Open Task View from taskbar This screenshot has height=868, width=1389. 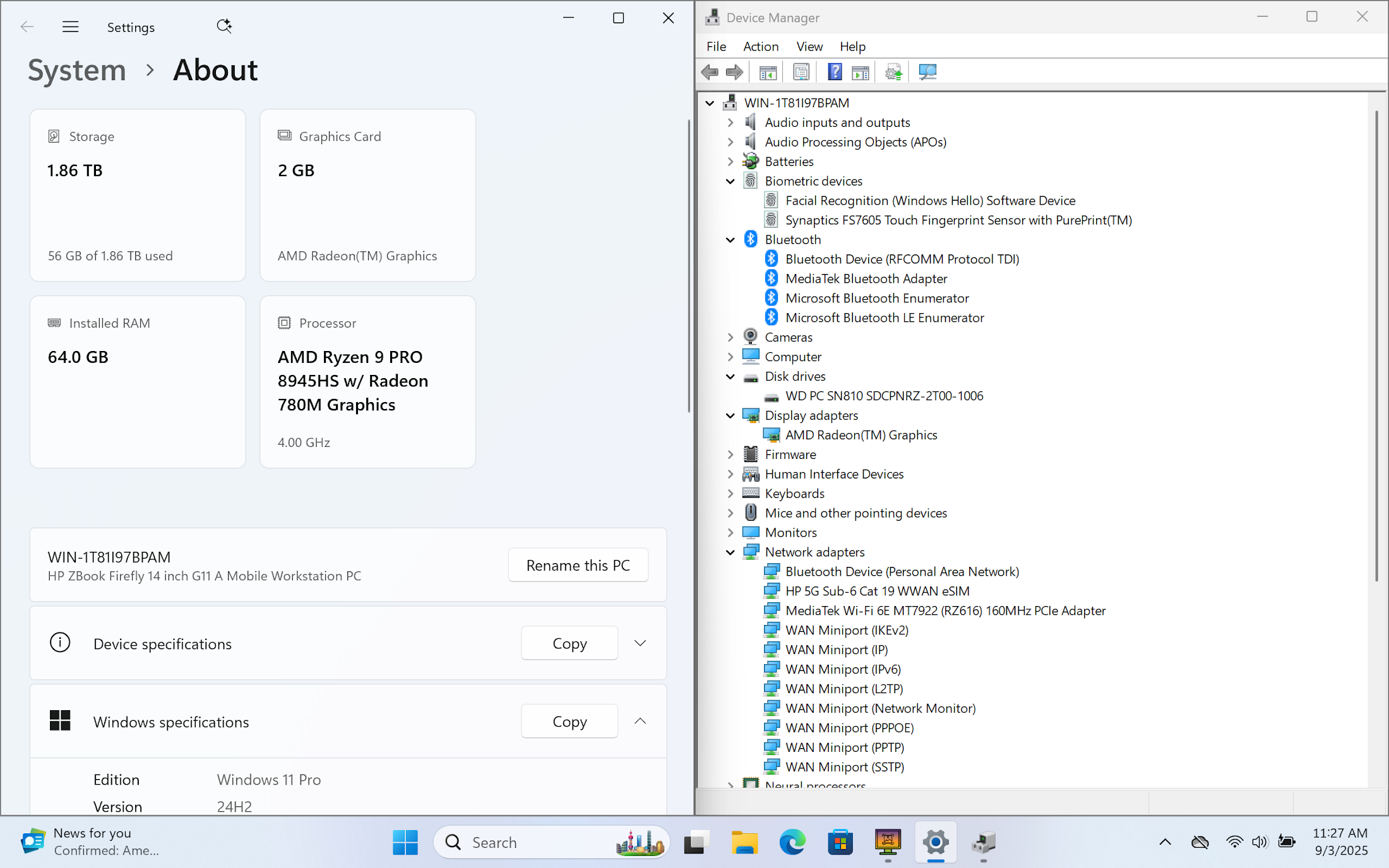pos(696,842)
